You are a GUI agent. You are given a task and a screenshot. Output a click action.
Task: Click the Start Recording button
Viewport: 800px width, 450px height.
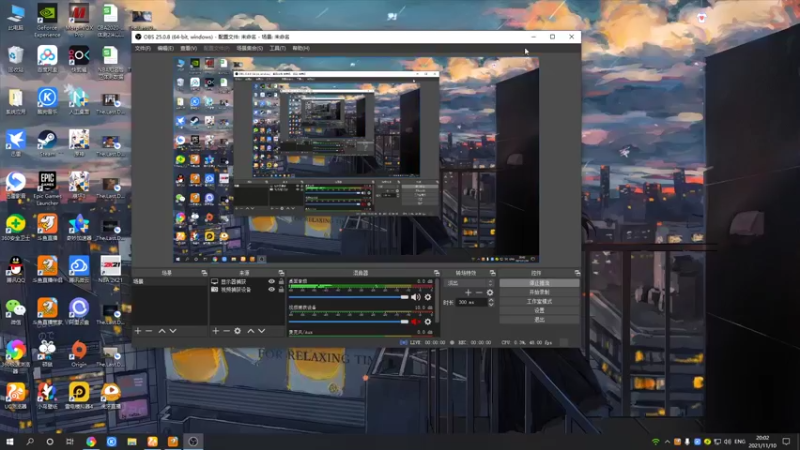(539, 292)
